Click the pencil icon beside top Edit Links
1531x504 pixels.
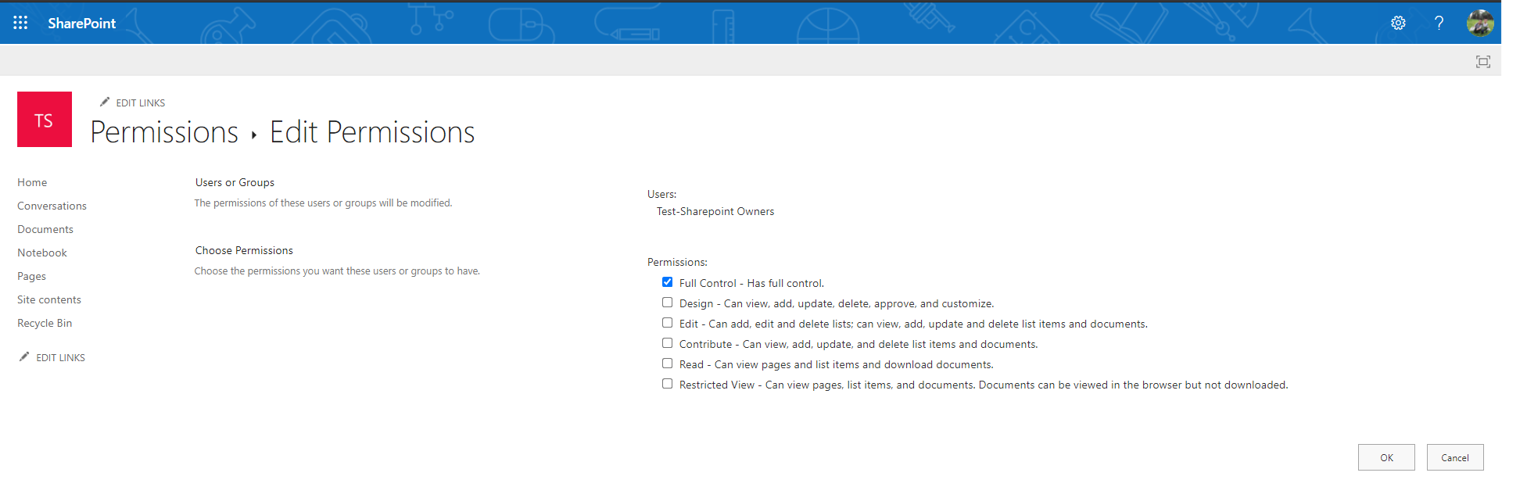[105, 103]
